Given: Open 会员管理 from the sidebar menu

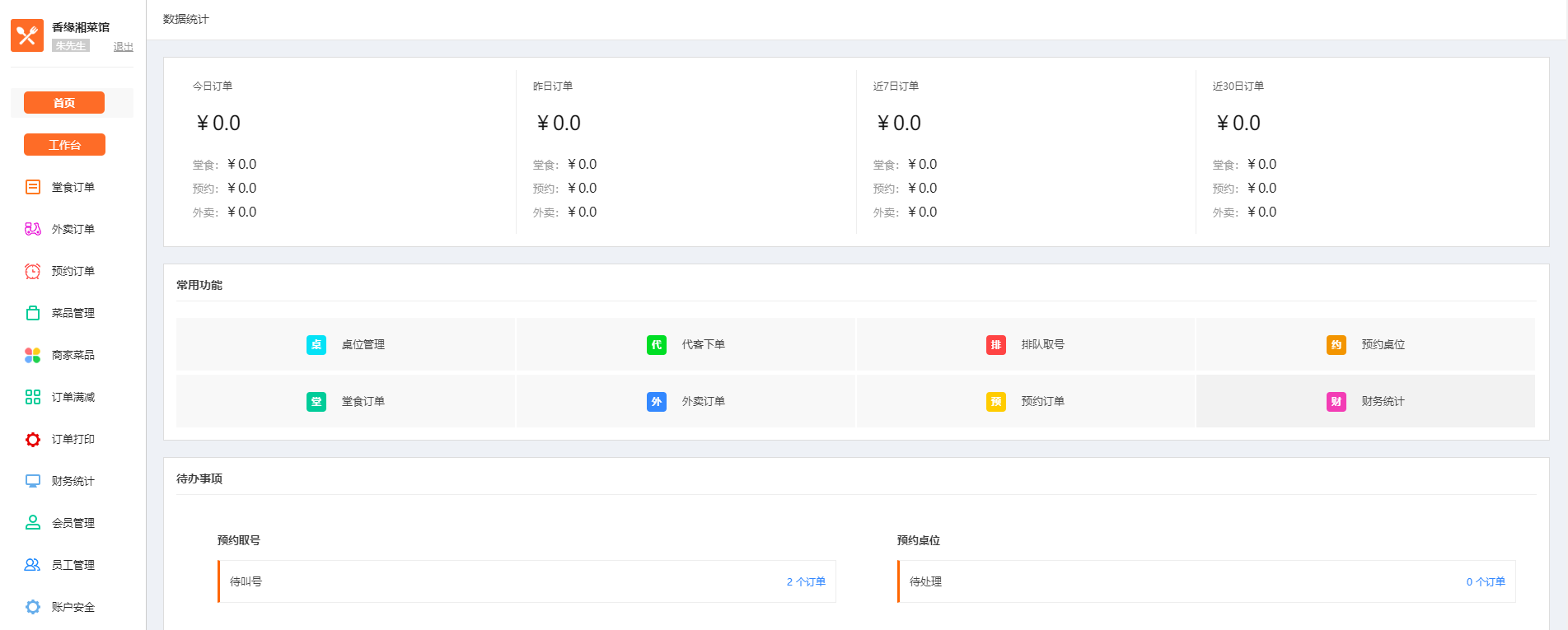Looking at the screenshot, I should (73, 523).
